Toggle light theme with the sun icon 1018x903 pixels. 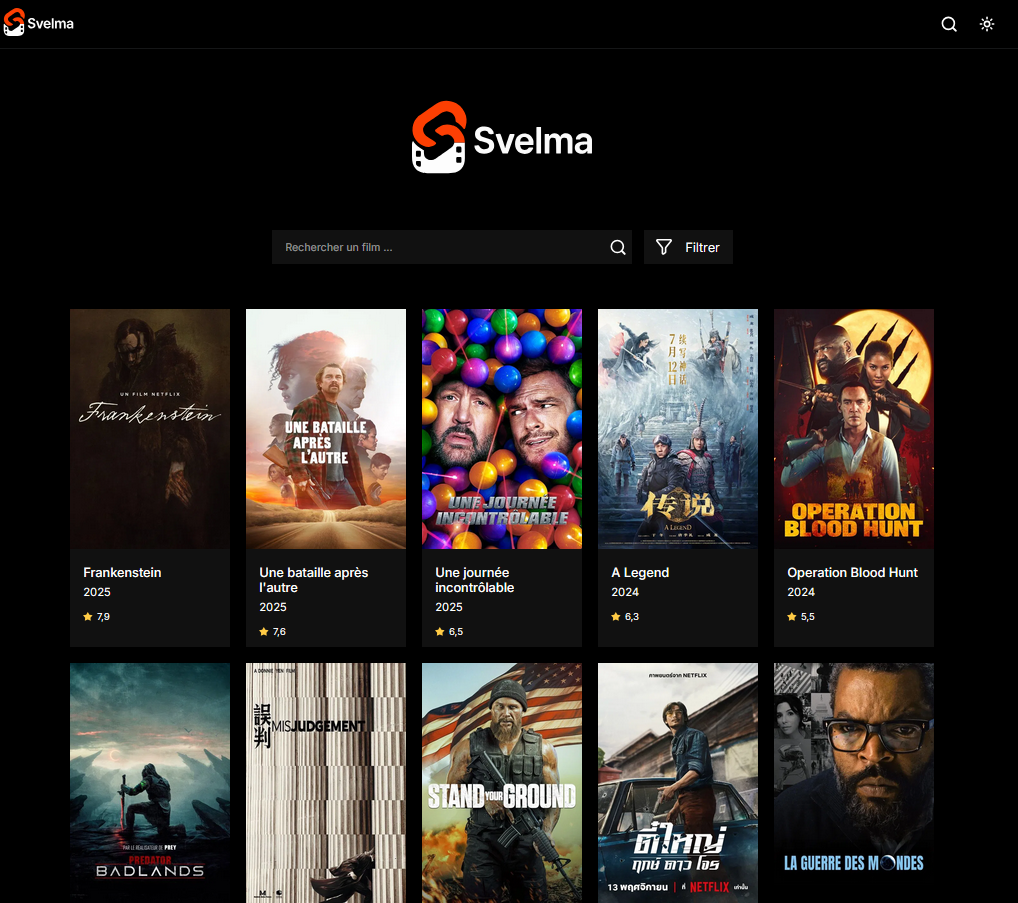click(987, 24)
